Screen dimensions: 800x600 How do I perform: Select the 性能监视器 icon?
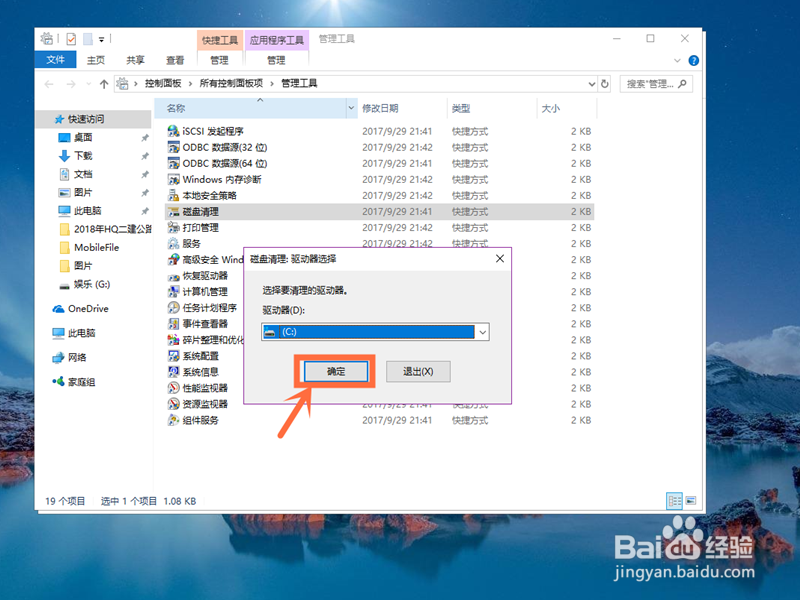coord(173,388)
